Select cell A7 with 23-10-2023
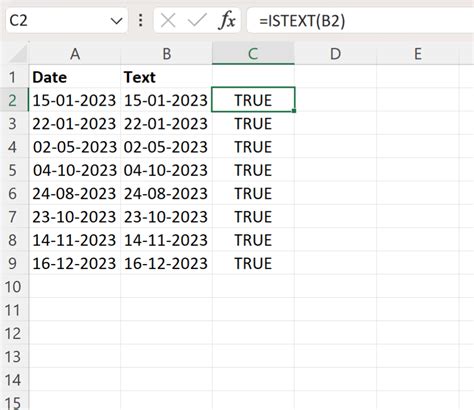 click(75, 217)
